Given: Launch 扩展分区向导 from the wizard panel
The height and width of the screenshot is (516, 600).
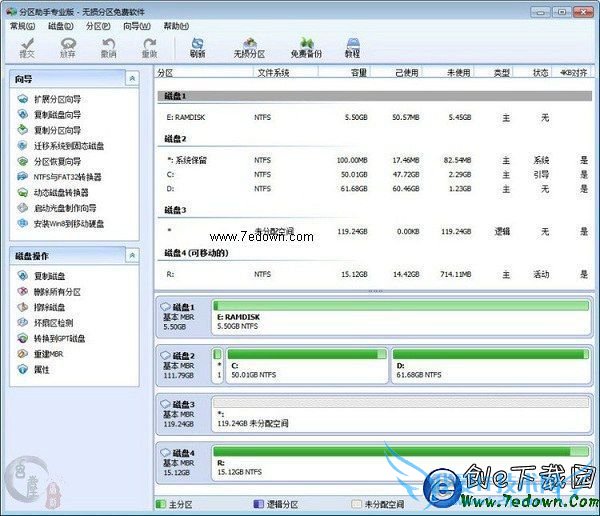Looking at the screenshot, I should coord(49,100).
